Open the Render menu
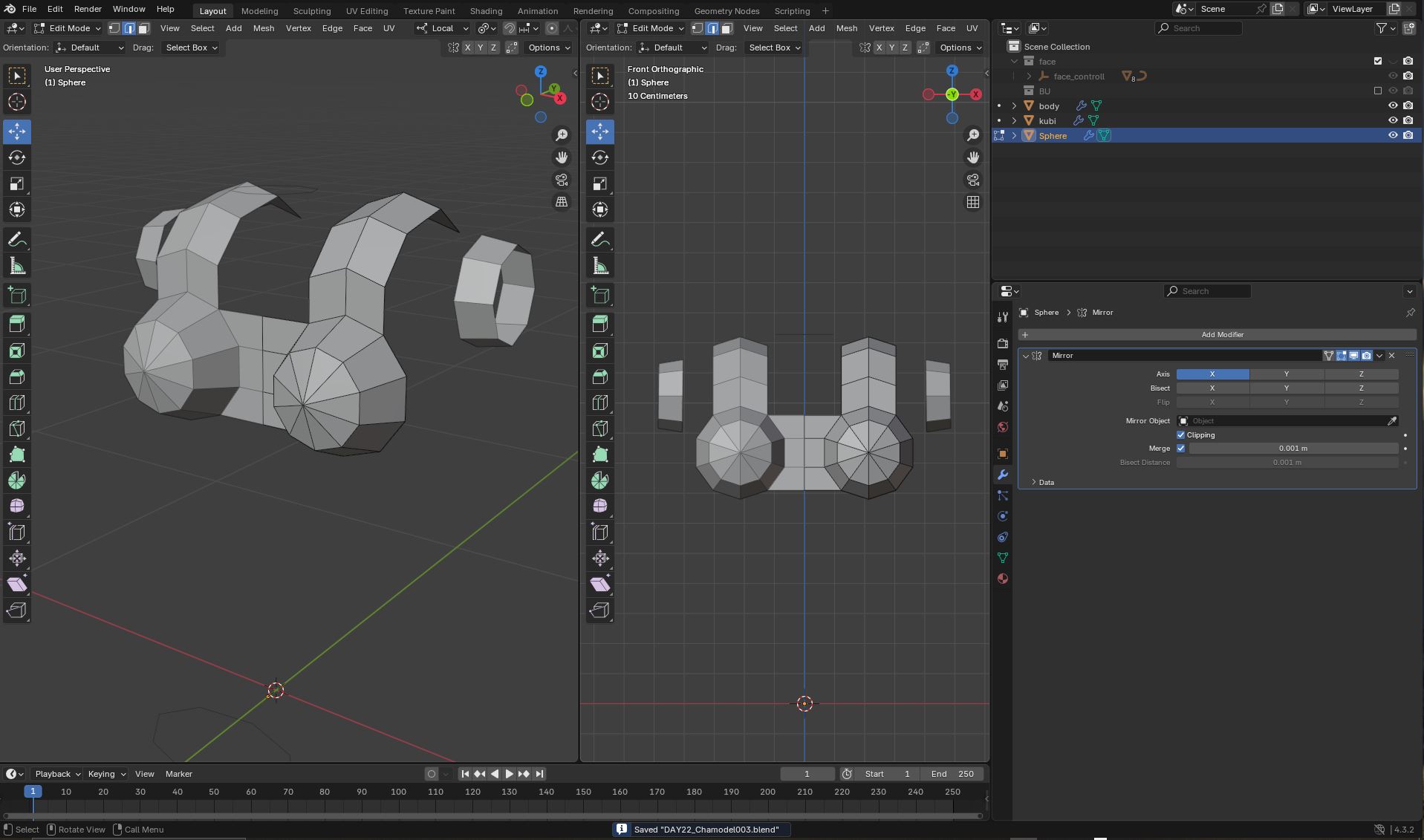The height and width of the screenshot is (840, 1424). (88, 9)
